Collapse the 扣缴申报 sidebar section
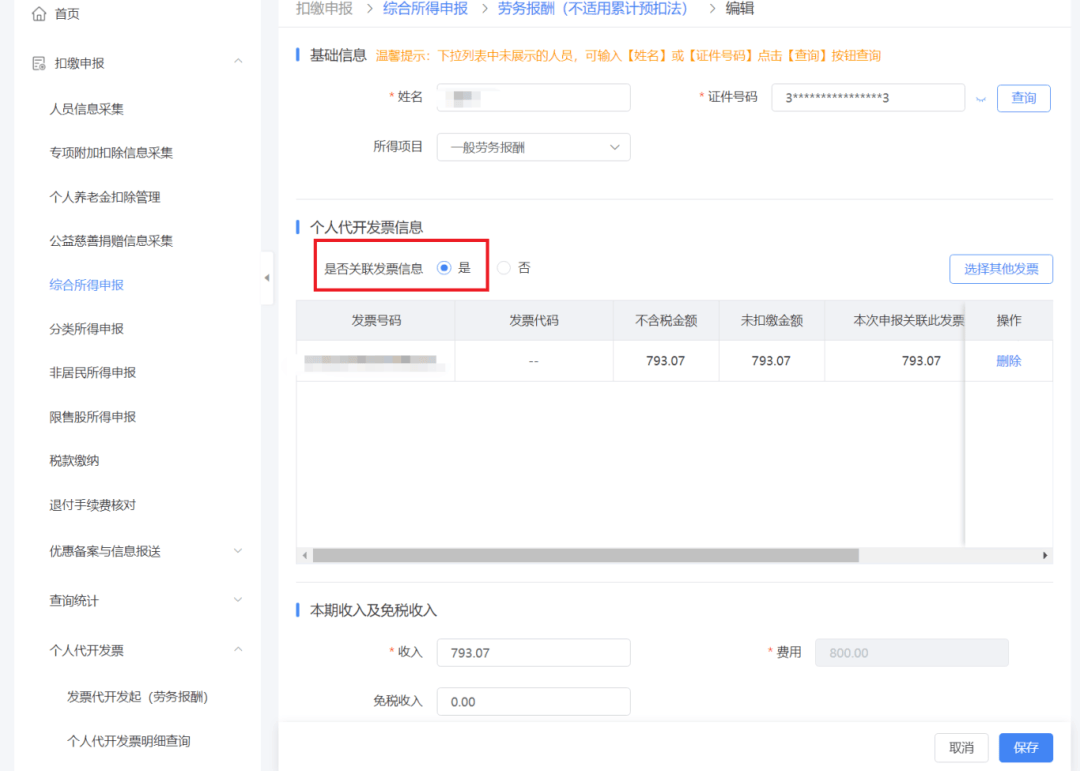This screenshot has height=771, width=1080. (238, 63)
